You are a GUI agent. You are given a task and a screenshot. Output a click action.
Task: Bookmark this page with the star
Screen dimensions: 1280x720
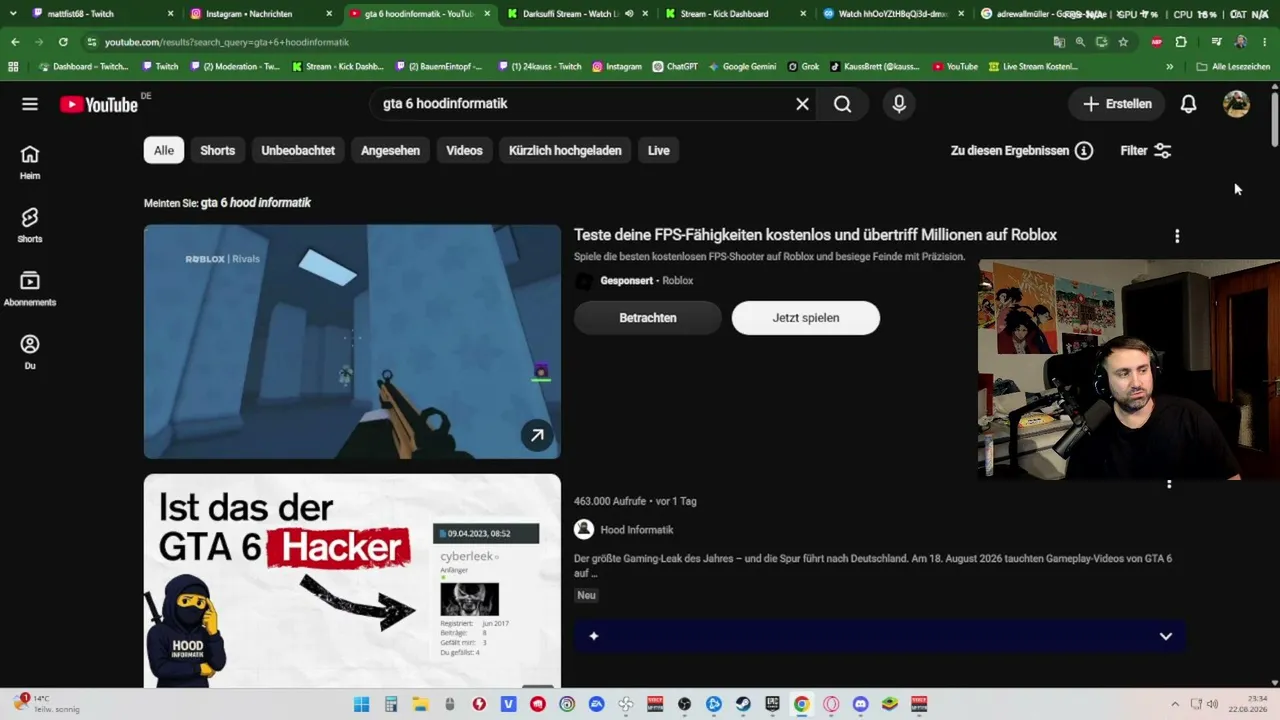click(x=1123, y=42)
